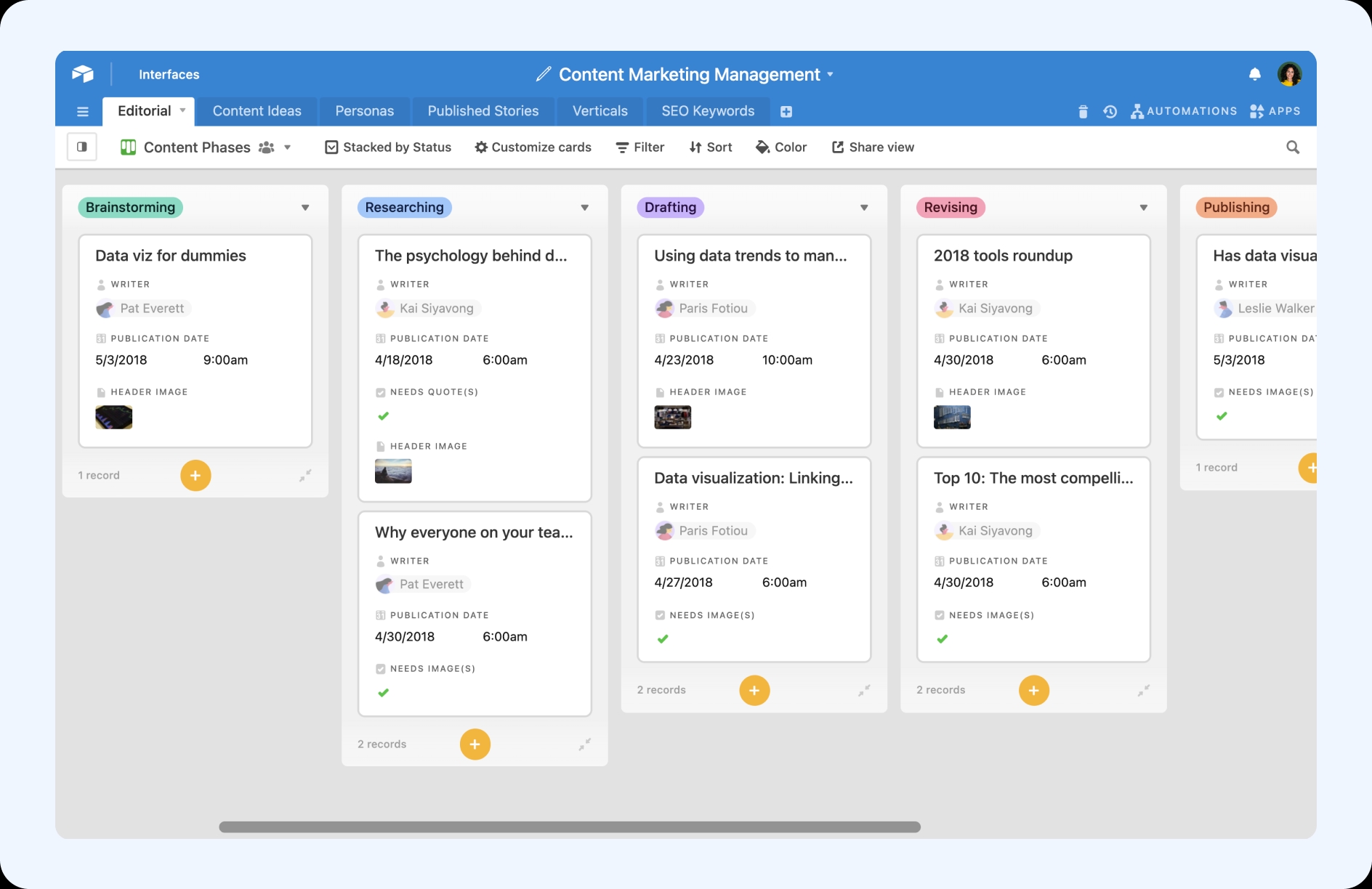This screenshot has height=889, width=1372.
Task: Expand the Content Marketing Management title dropdown
Action: [x=830, y=75]
